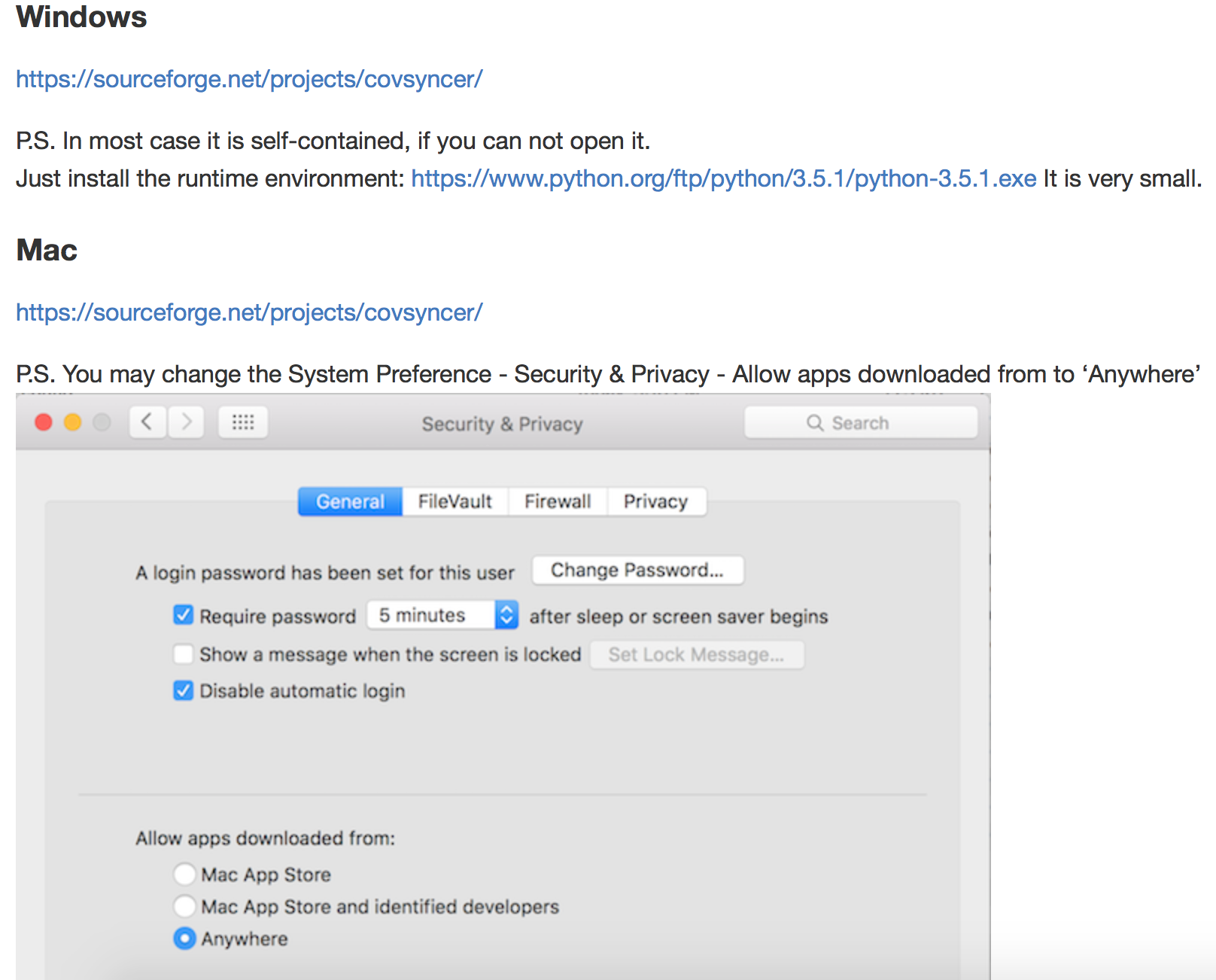This screenshot has width=1216, height=980.
Task: Click the magnifier icon in the Search field
Action: pos(815,423)
